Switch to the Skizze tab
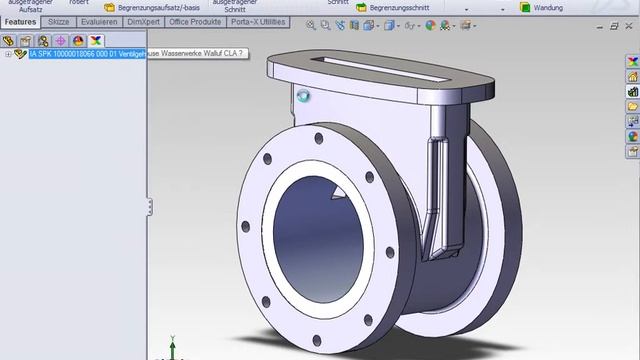640x360 pixels. pyautogui.click(x=58, y=22)
